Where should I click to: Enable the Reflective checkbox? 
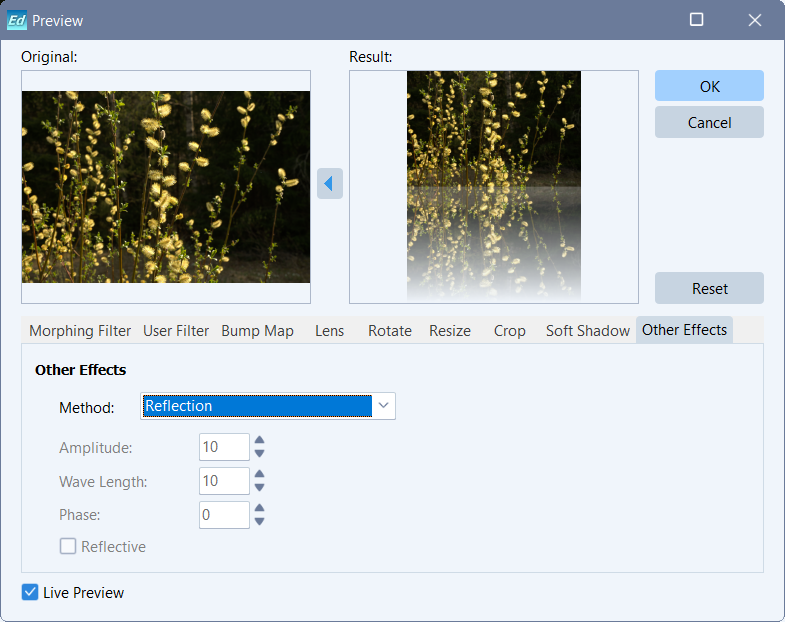tap(68, 547)
